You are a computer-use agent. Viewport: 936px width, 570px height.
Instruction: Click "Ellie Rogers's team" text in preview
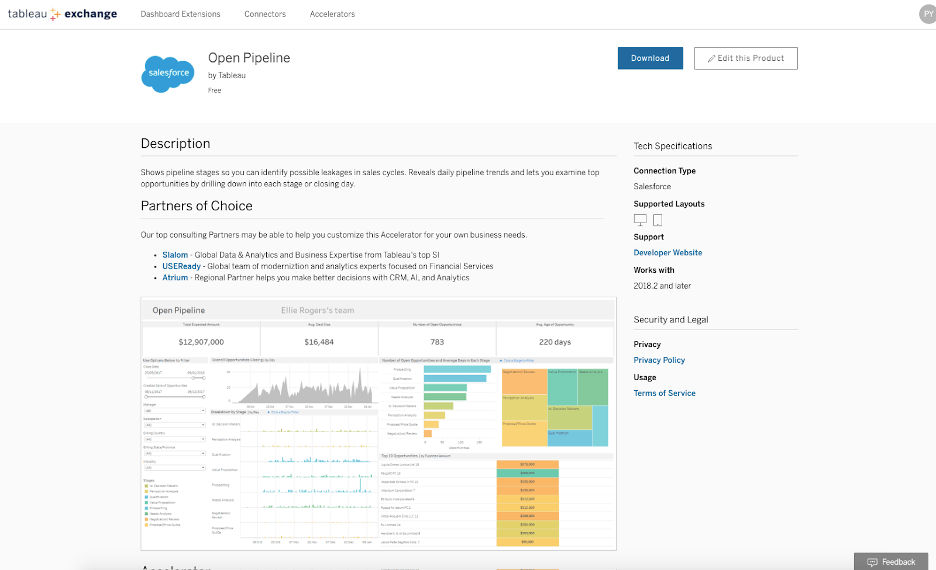coord(318,310)
